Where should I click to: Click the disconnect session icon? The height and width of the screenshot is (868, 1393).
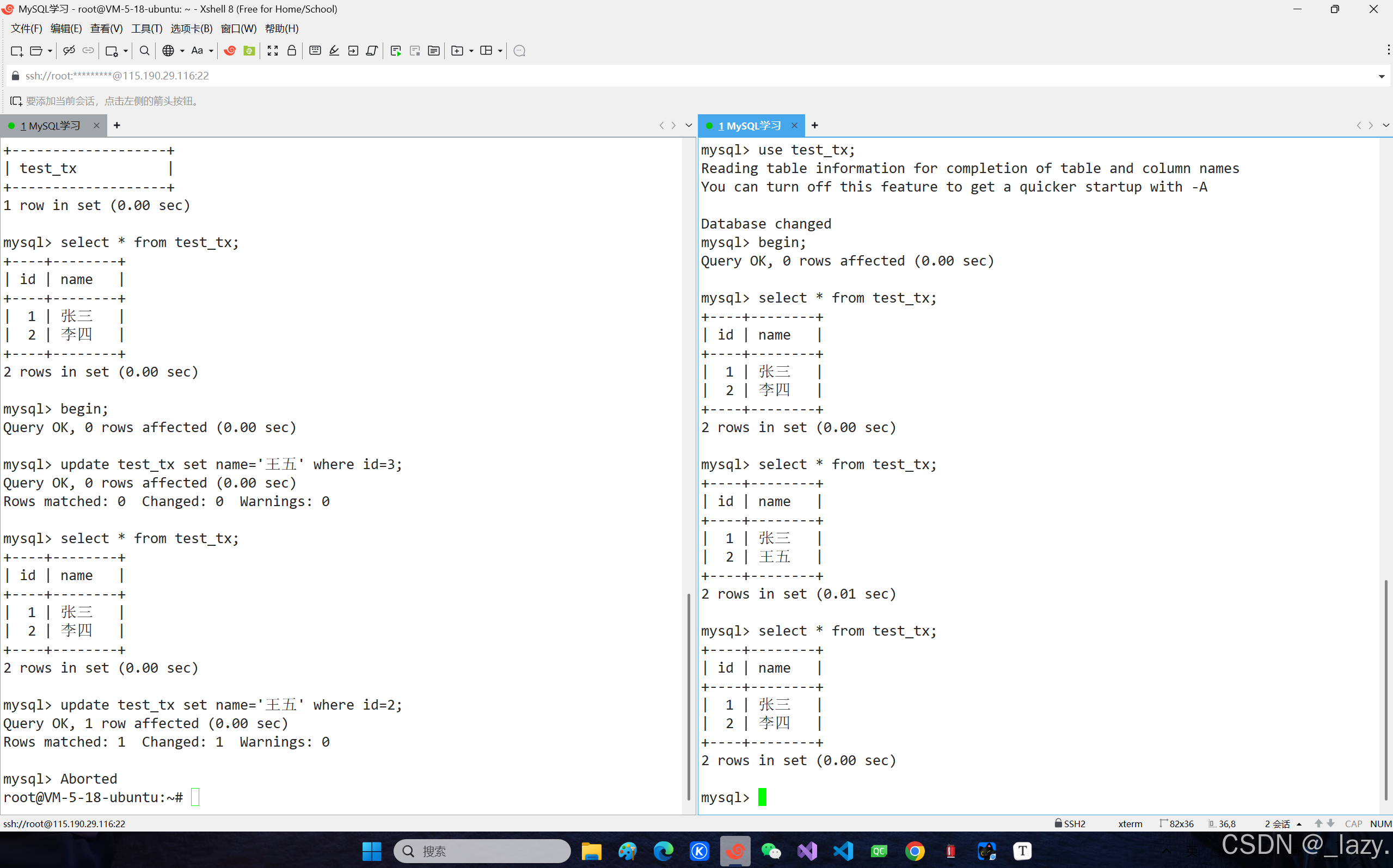pyautogui.click(x=69, y=51)
